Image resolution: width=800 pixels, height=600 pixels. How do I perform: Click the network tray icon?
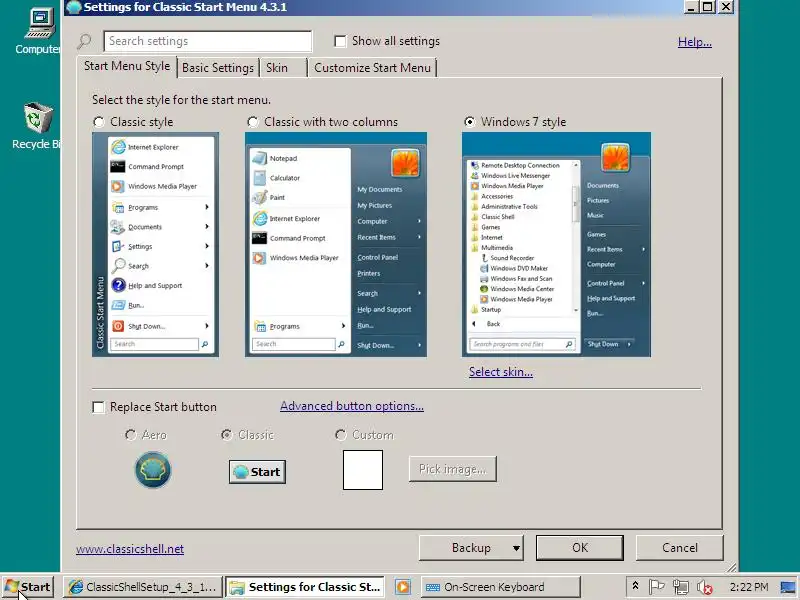point(680,587)
